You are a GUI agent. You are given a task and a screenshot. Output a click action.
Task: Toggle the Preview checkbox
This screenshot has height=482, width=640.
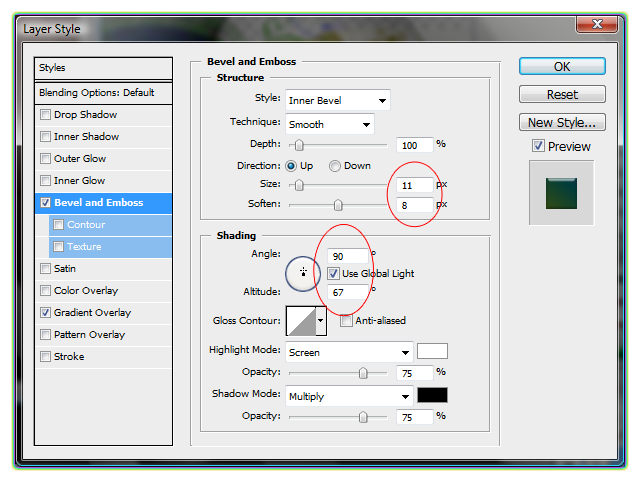(x=538, y=146)
